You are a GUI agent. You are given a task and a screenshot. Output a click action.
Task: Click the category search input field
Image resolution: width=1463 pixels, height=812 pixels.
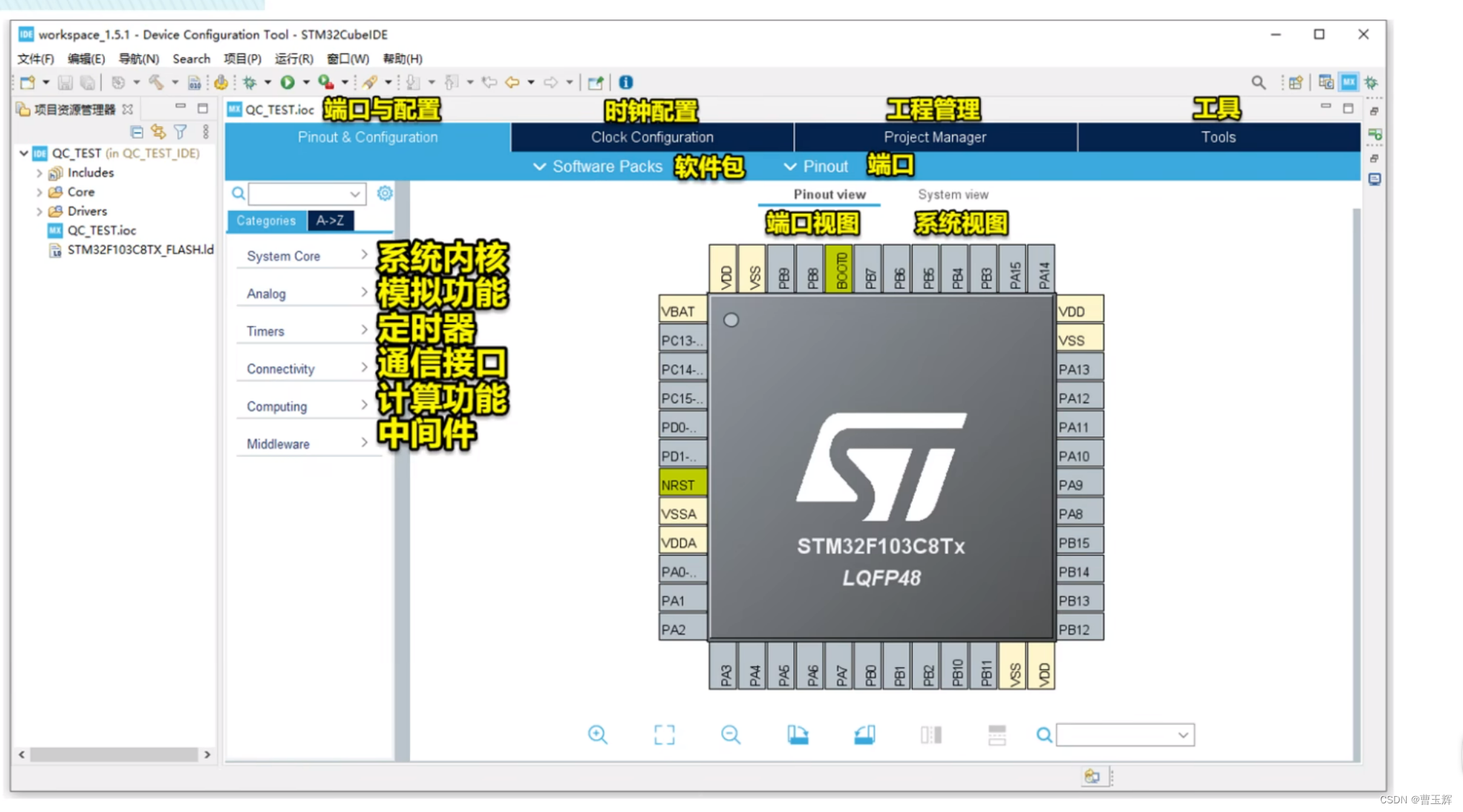[307, 194]
